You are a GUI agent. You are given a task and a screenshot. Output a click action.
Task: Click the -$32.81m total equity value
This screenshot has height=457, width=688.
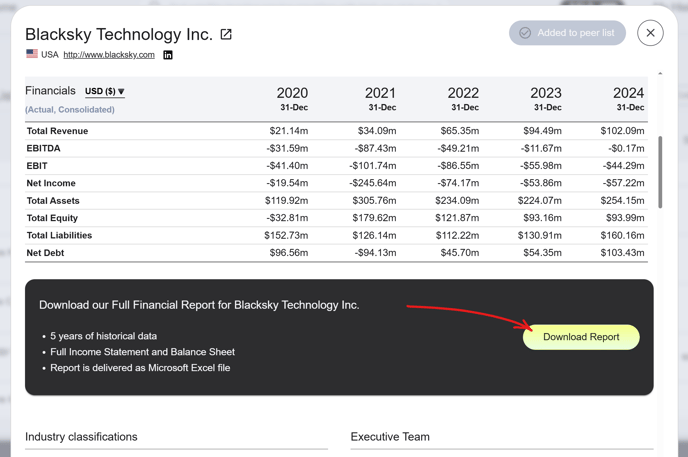point(287,218)
